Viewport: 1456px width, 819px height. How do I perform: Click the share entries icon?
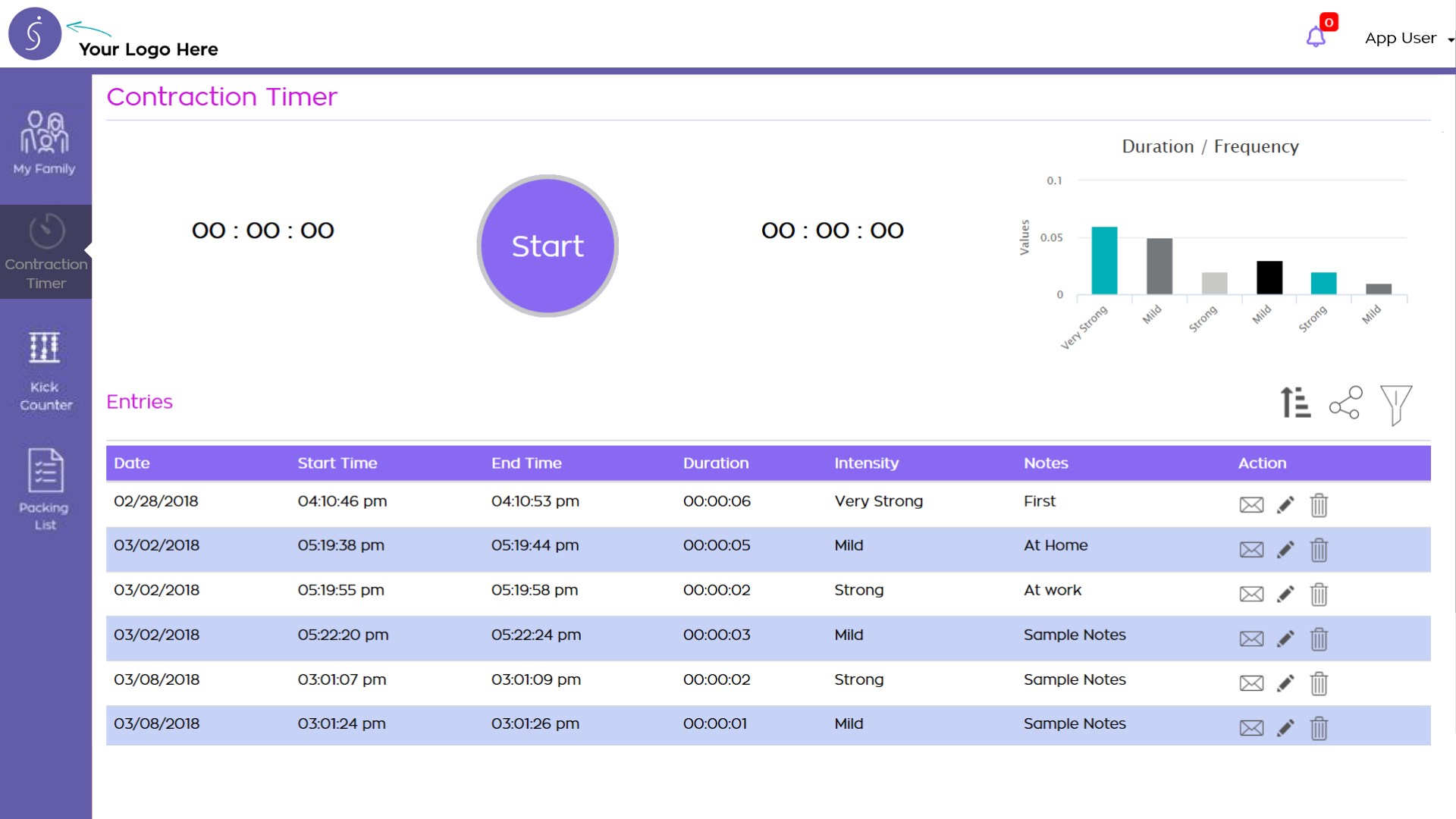click(x=1345, y=403)
